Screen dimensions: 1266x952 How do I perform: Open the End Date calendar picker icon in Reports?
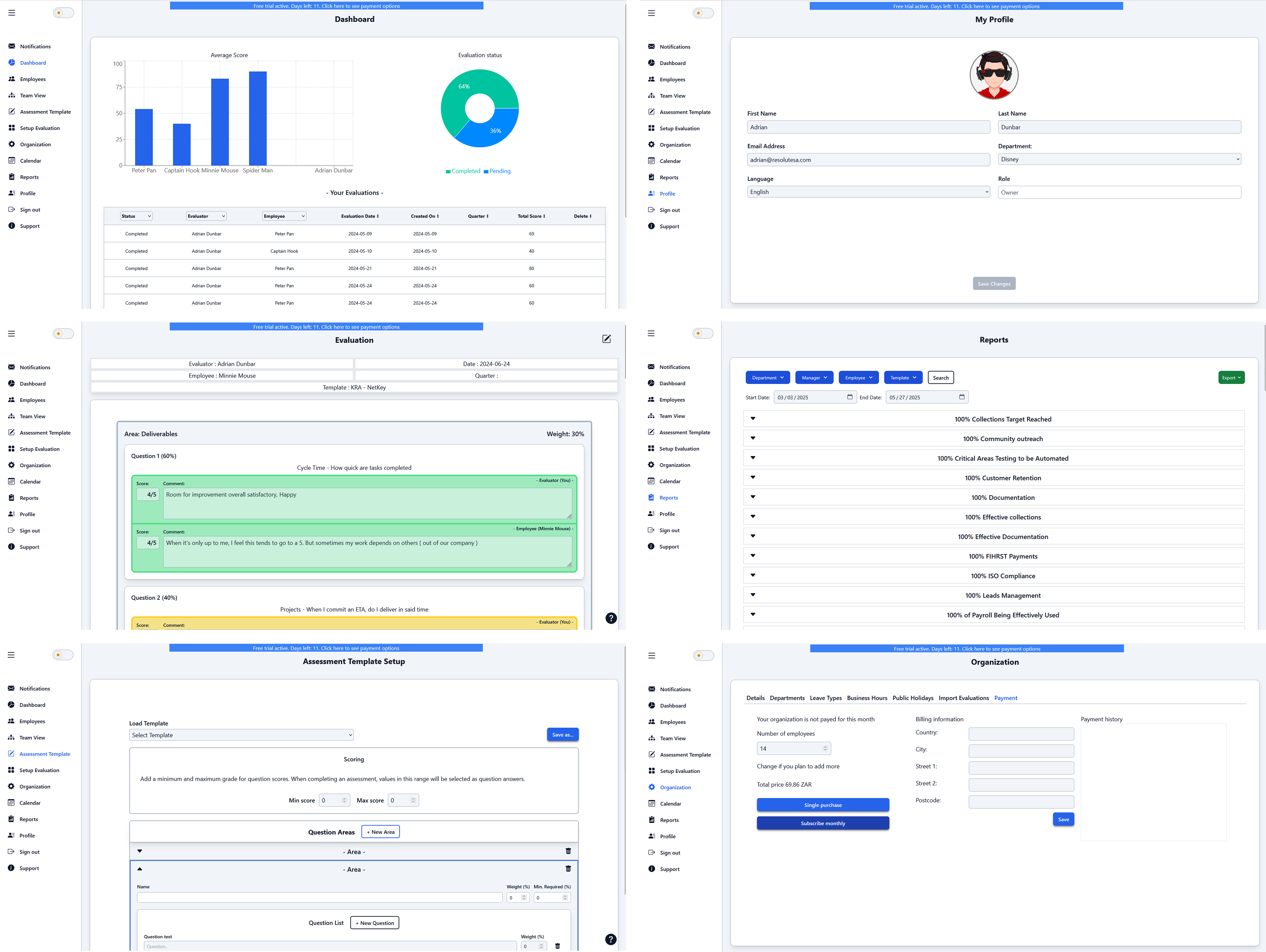[962, 397]
